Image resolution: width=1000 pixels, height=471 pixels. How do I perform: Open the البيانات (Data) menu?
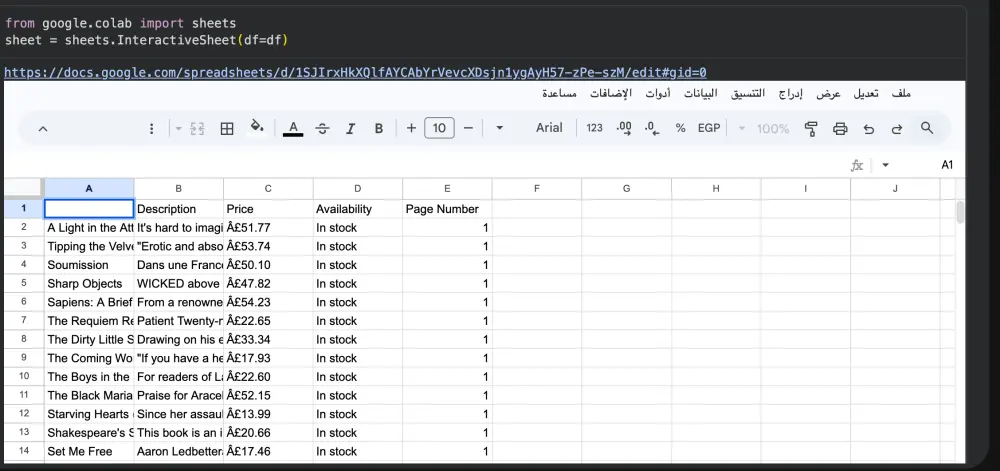click(x=700, y=94)
